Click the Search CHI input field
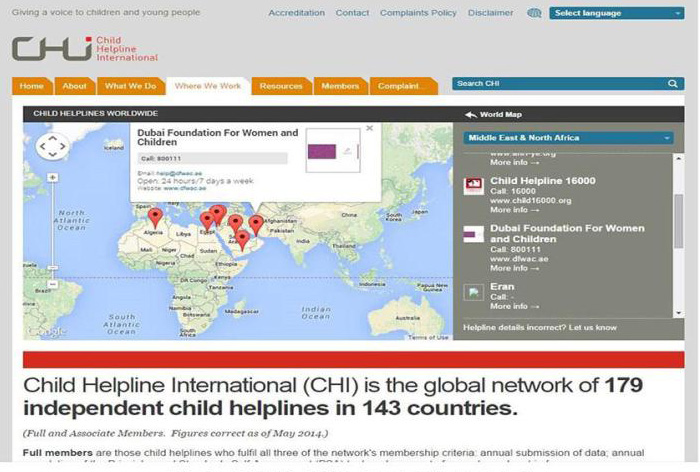Screen dimensions: 700x472 pyautogui.click(x=555, y=84)
